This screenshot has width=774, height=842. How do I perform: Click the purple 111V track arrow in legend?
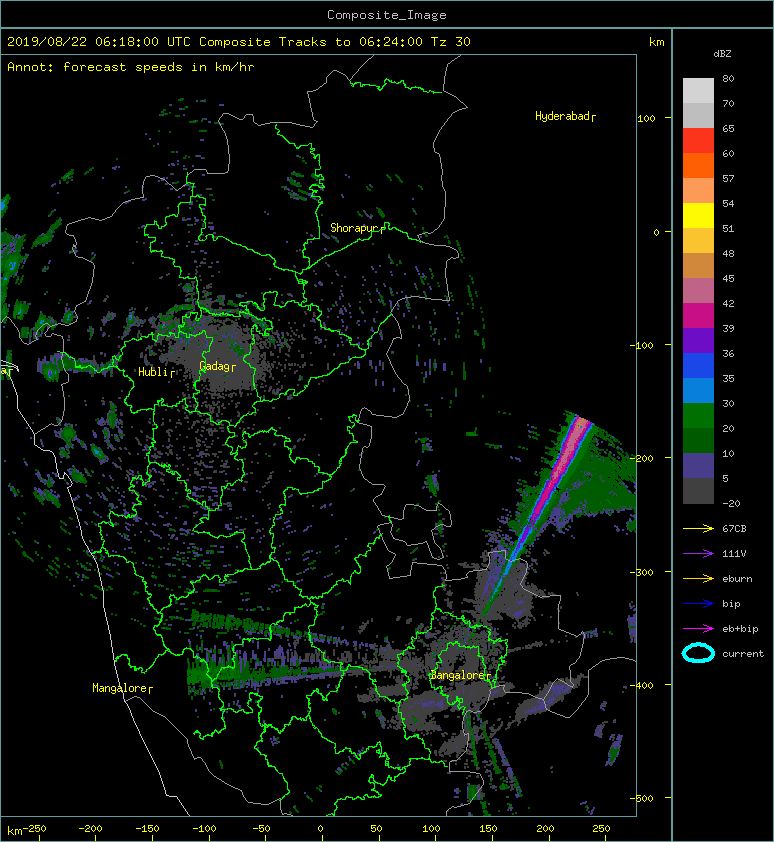pyautogui.click(x=698, y=554)
